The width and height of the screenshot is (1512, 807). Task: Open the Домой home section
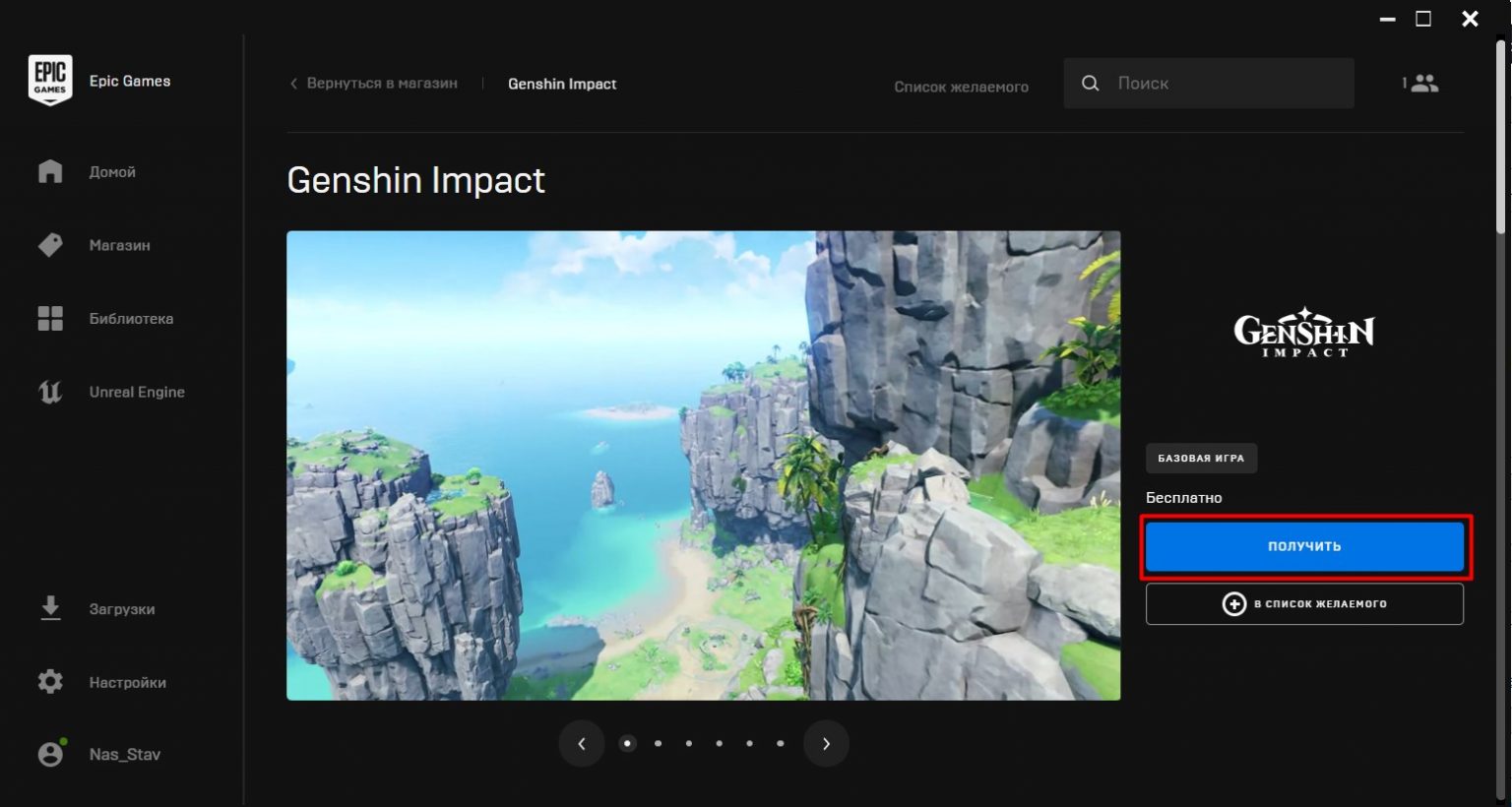(x=111, y=171)
